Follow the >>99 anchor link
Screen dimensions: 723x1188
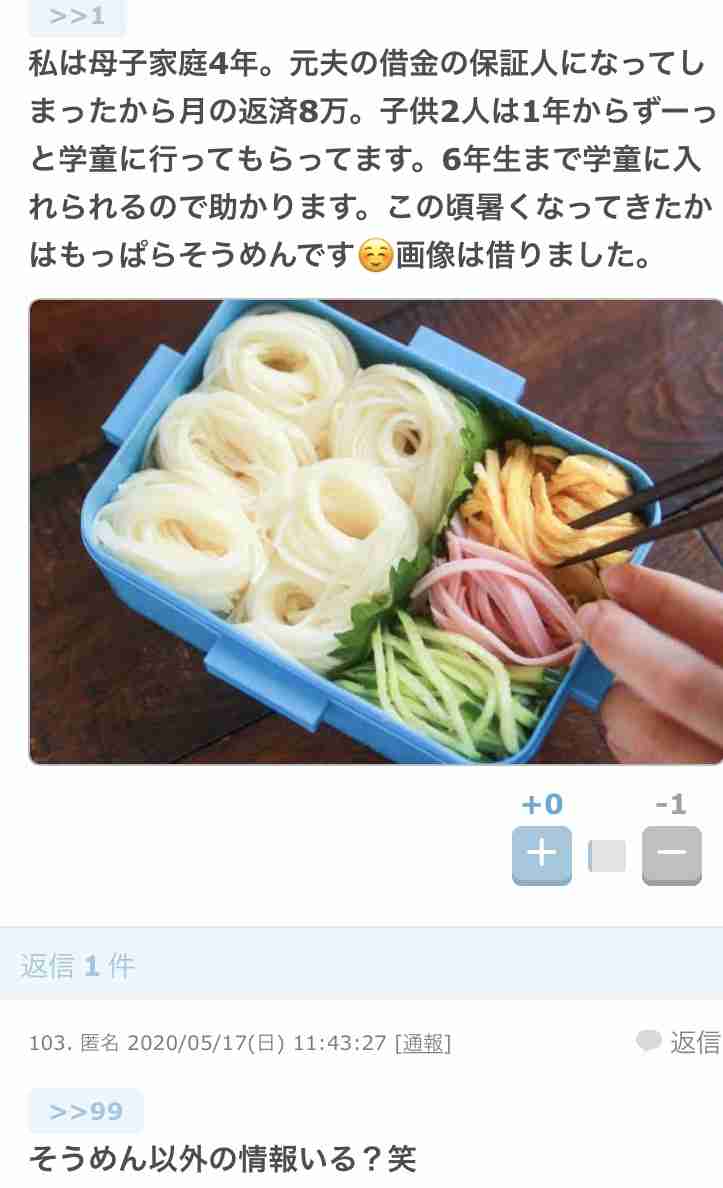86,1111
